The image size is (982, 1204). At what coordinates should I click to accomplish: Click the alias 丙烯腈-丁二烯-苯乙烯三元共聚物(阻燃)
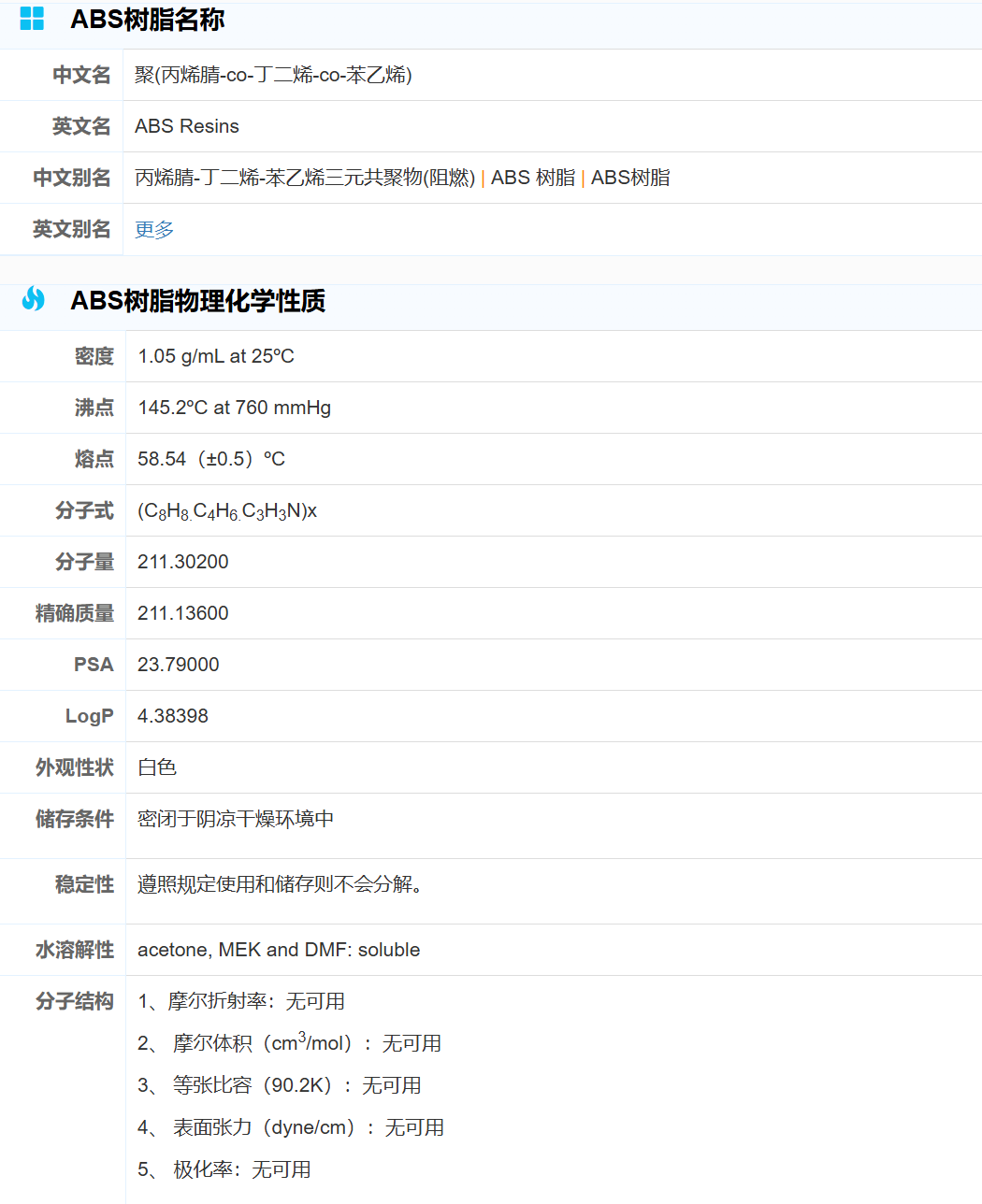[305, 178]
